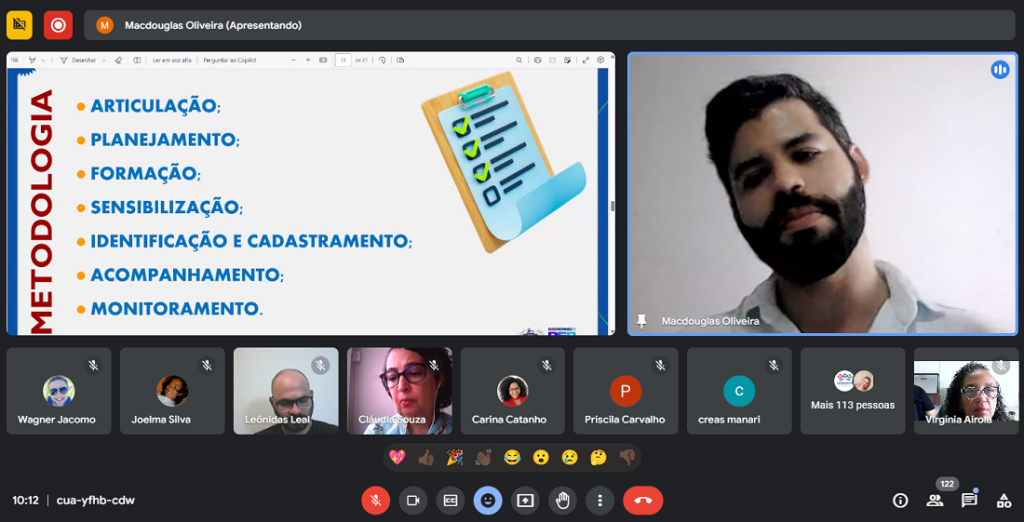The image size is (1024, 522).
Task: Click 'Ler em voz alta' in PDF toolbar
Action: [170, 60]
